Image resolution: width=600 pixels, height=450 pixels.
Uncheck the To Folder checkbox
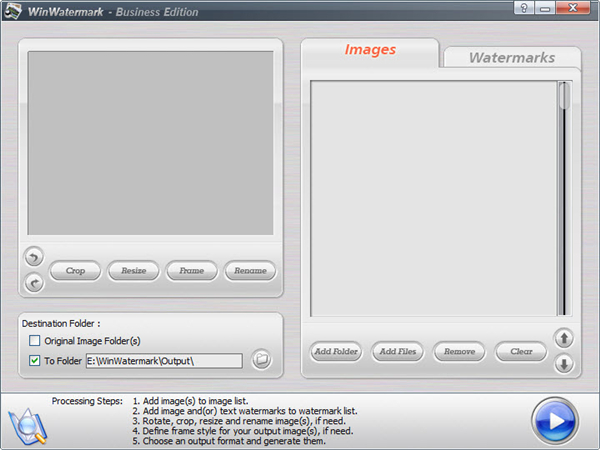(35, 360)
